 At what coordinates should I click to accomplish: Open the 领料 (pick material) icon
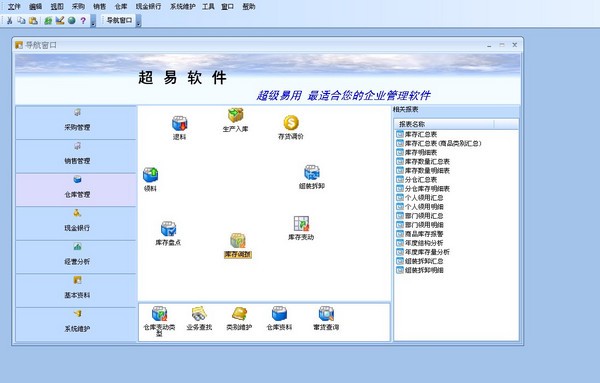tap(150, 175)
